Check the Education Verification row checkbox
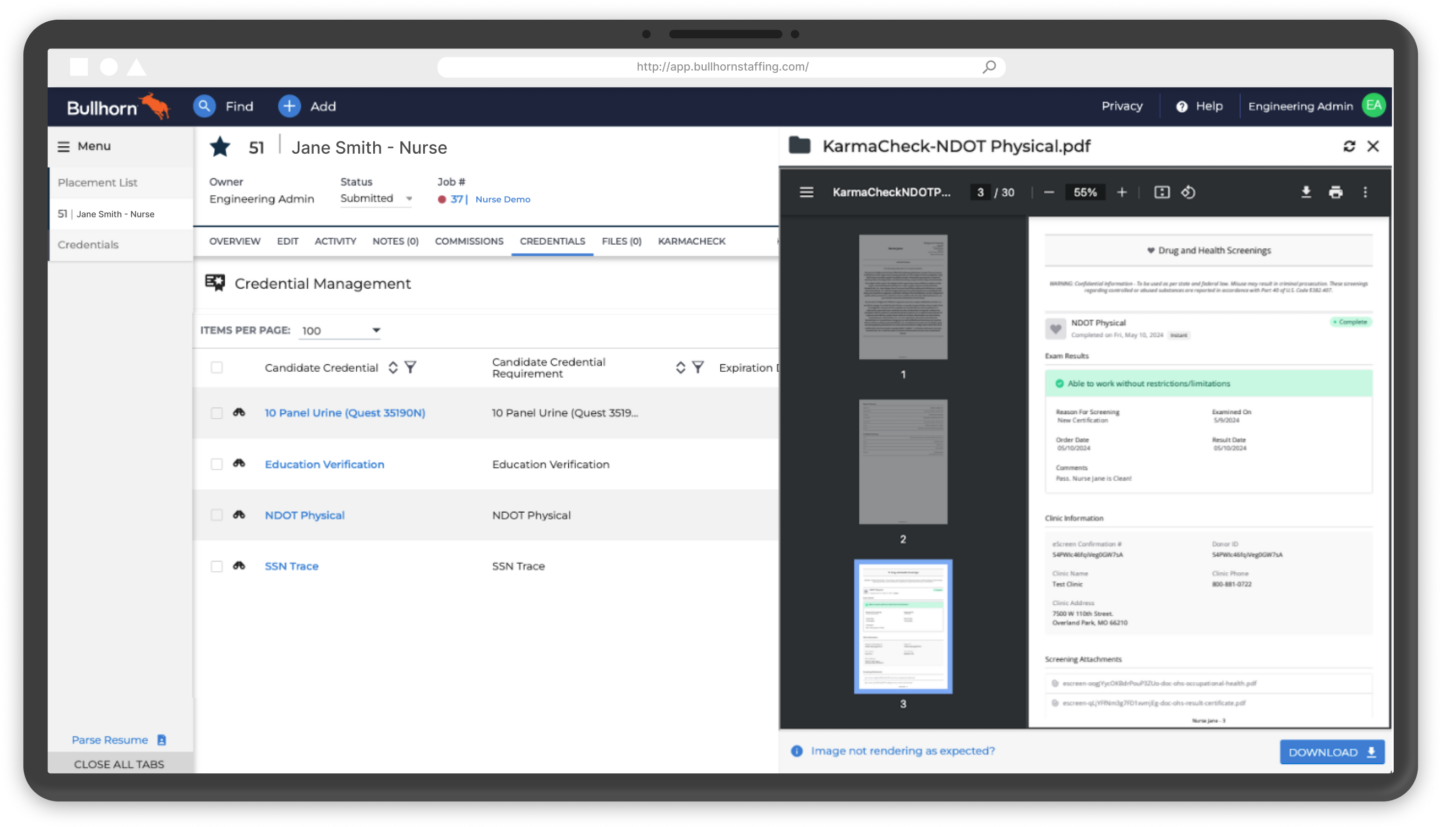Viewport: 1440px width, 827px height. pos(217,463)
